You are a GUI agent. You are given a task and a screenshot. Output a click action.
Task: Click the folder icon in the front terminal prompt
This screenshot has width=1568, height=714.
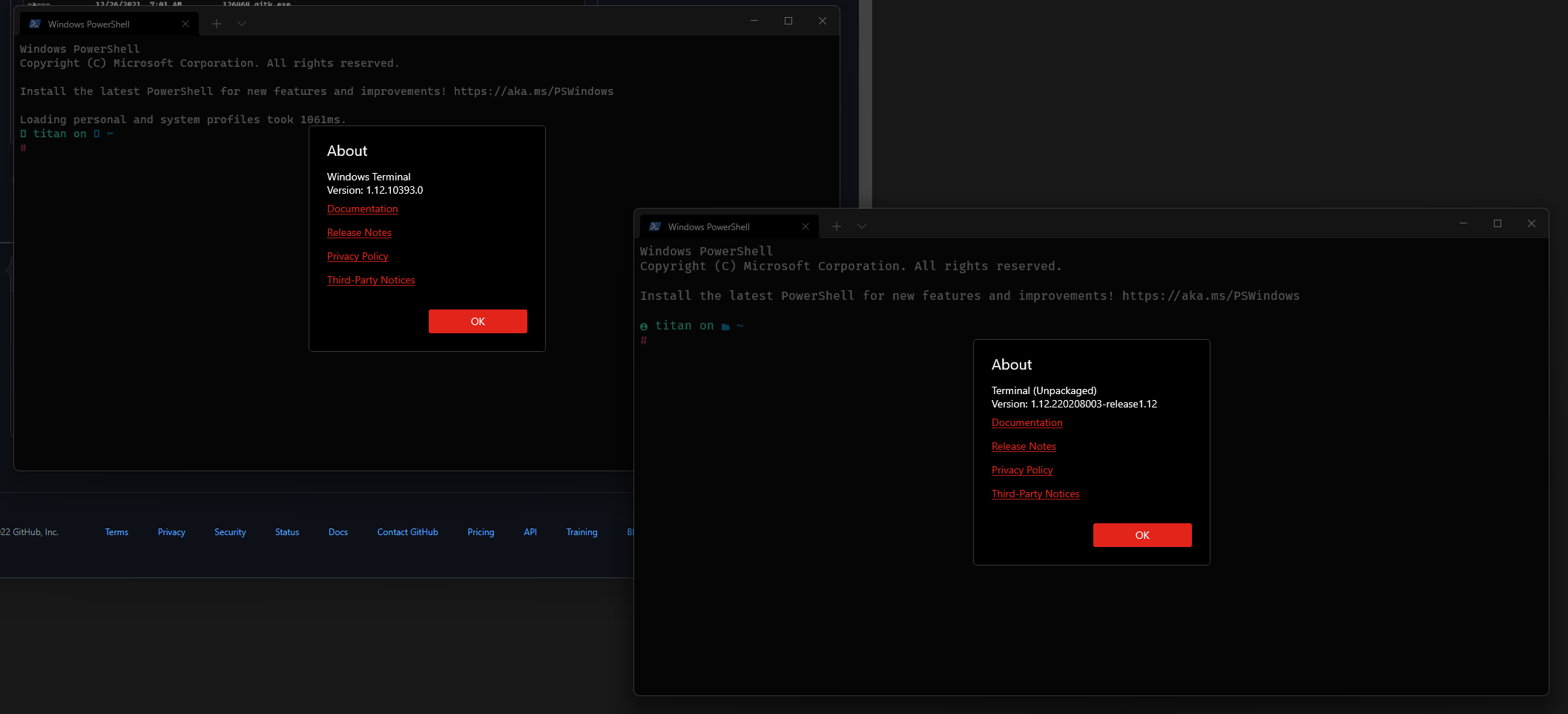(725, 325)
